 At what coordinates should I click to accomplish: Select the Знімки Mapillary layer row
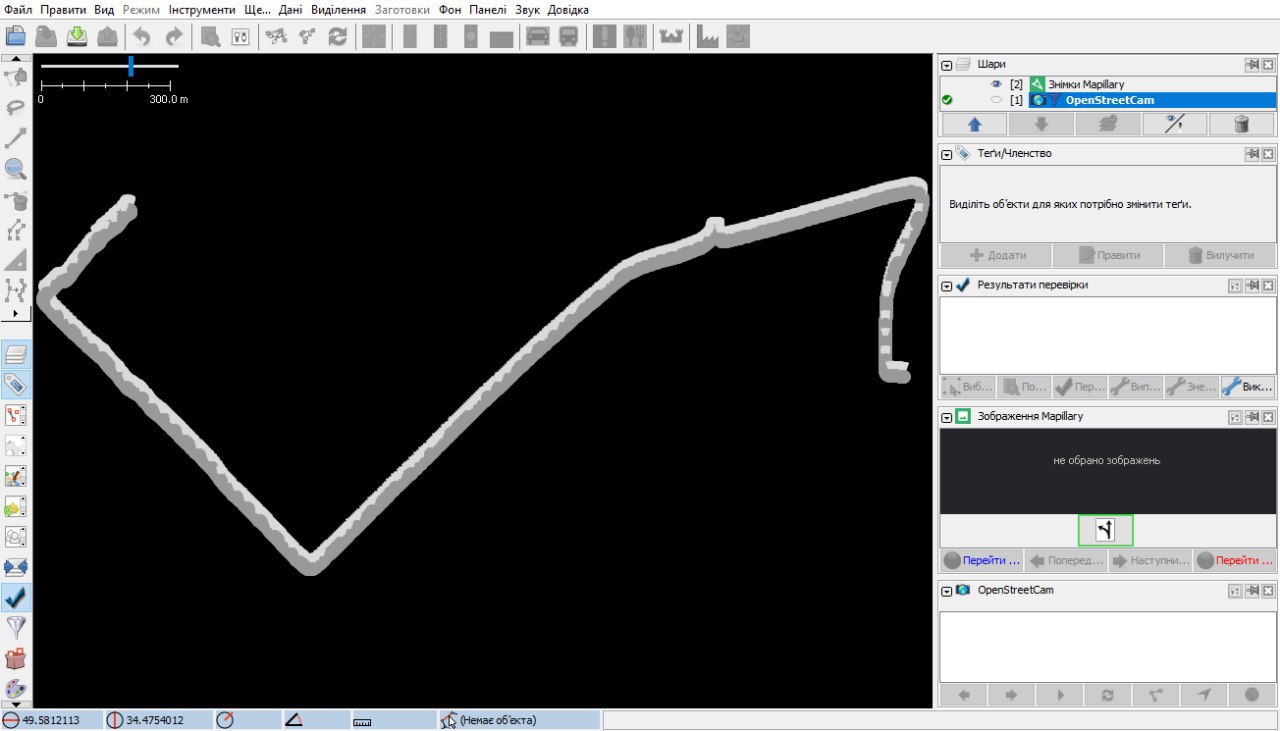[1108, 84]
